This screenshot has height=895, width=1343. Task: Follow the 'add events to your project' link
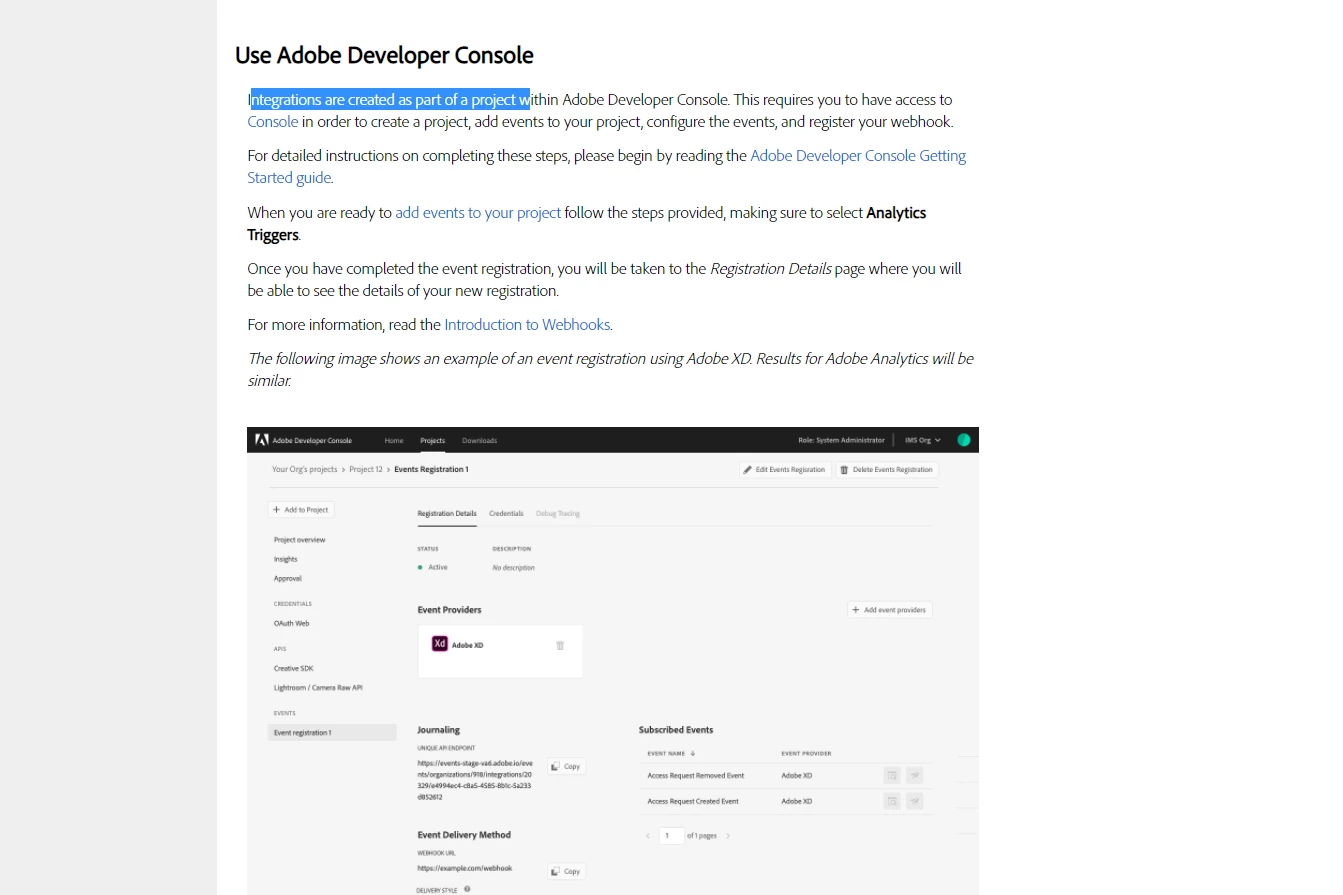coord(478,213)
